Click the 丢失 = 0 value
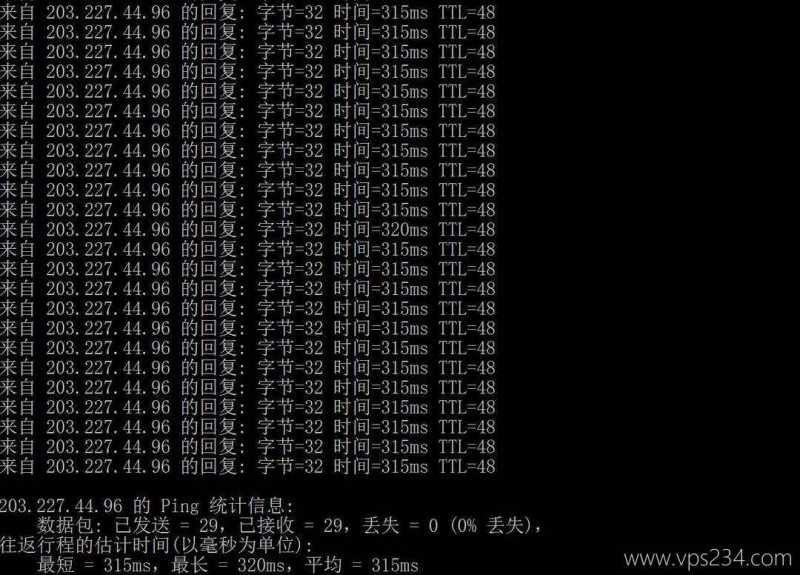 [401, 525]
